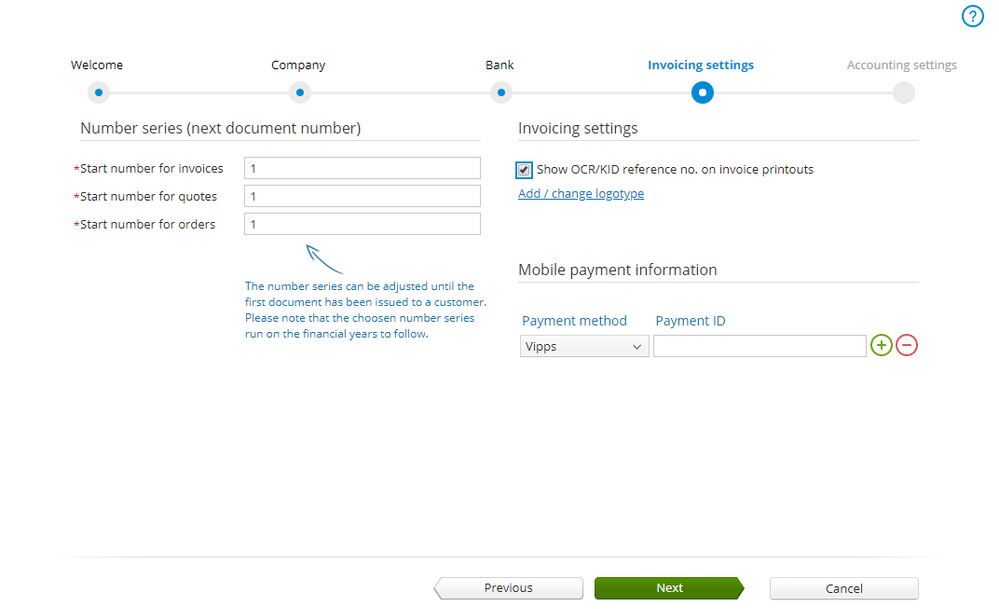Remove the payment method with the red minus icon
The width and height of the screenshot is (999, 609).
907,346
